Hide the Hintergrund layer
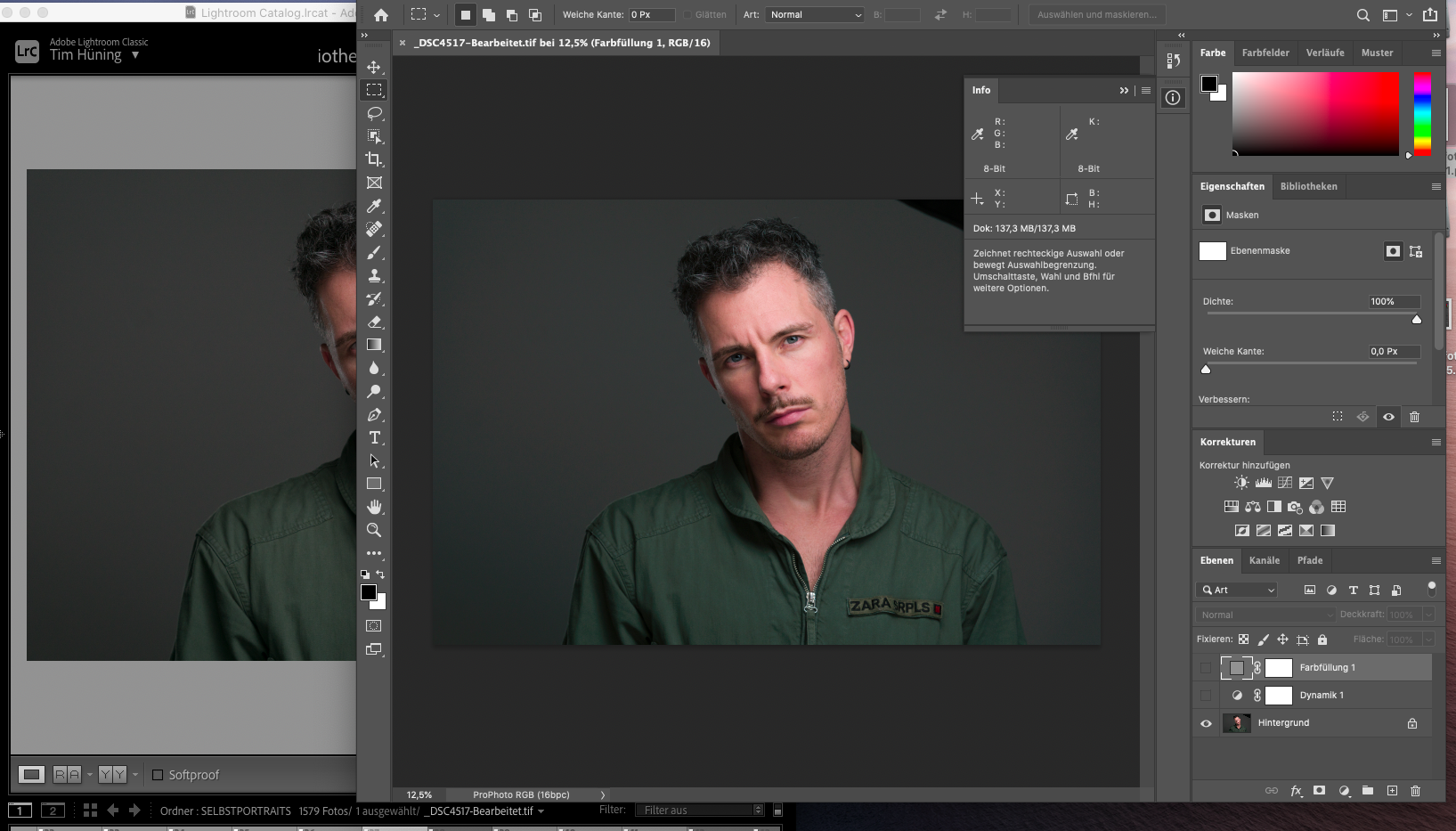1456x831 pixels. tap(1207, 722)
